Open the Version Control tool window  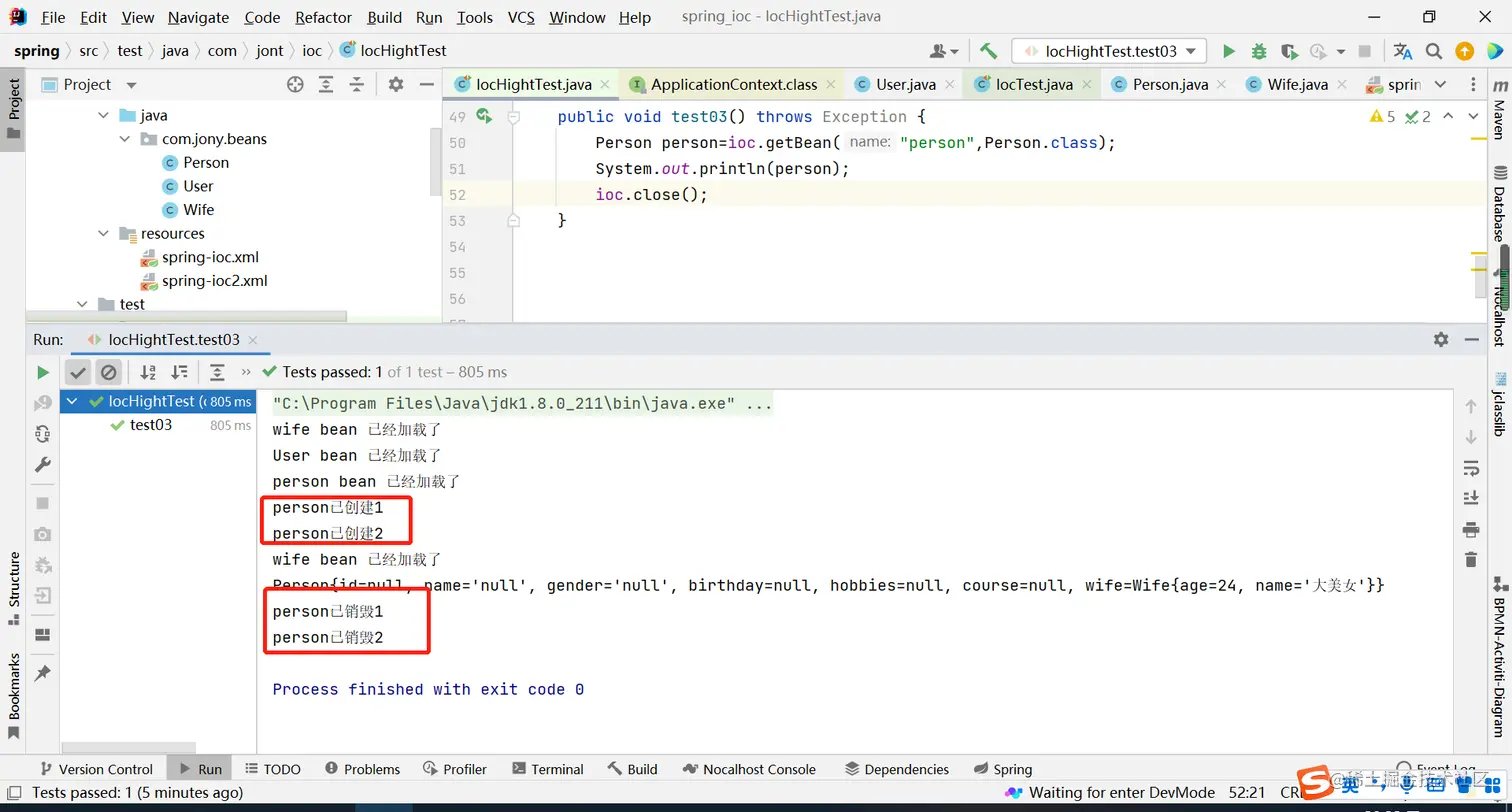pyautogui.click(x=95, y=769)
